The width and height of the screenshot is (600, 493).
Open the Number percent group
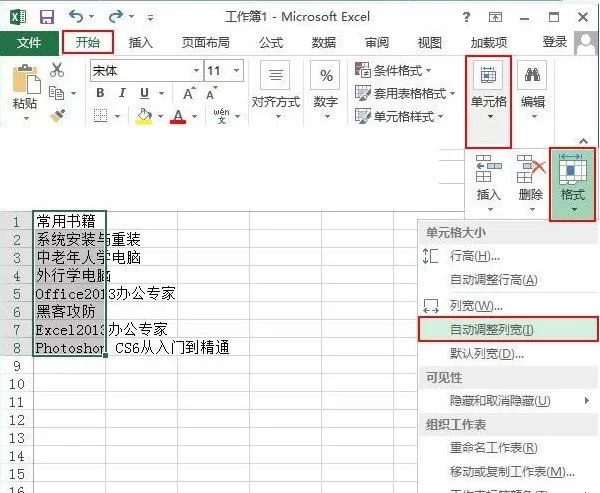(326, 90)
